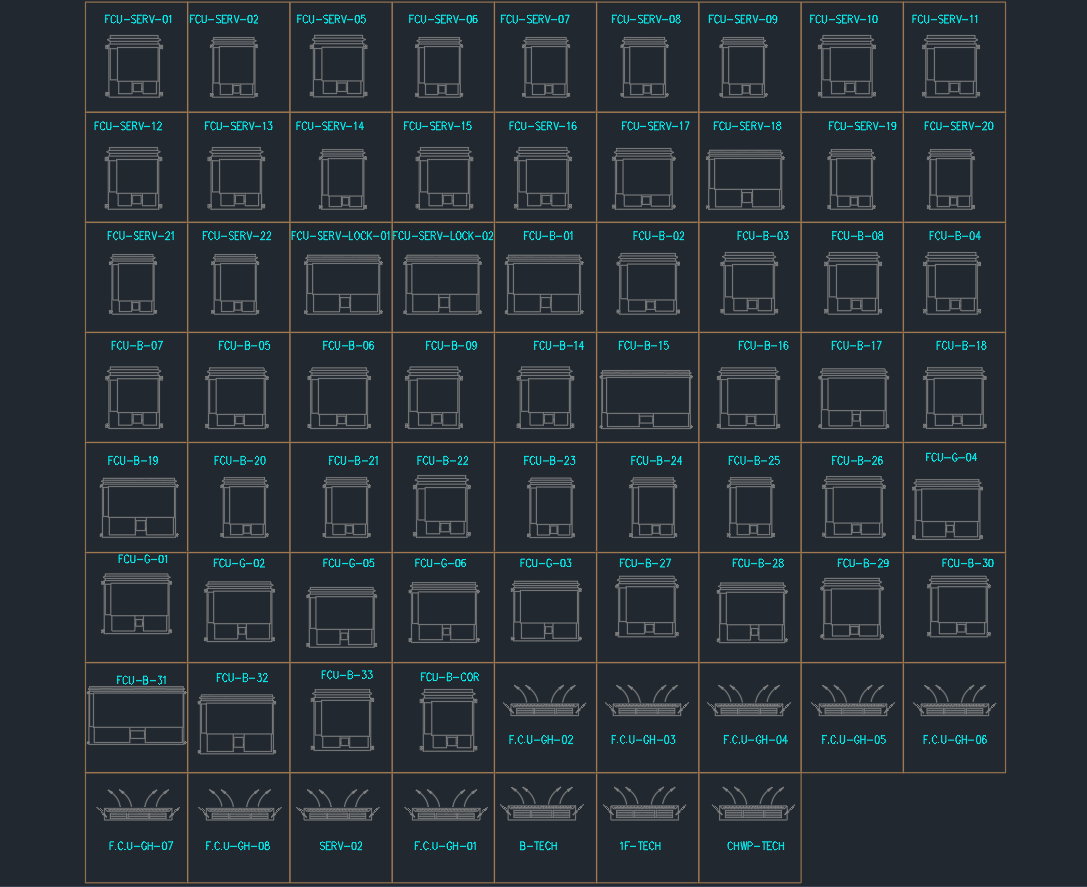
Task: Select the FCU-G-01 unit drawing
Action: [136, 603]
